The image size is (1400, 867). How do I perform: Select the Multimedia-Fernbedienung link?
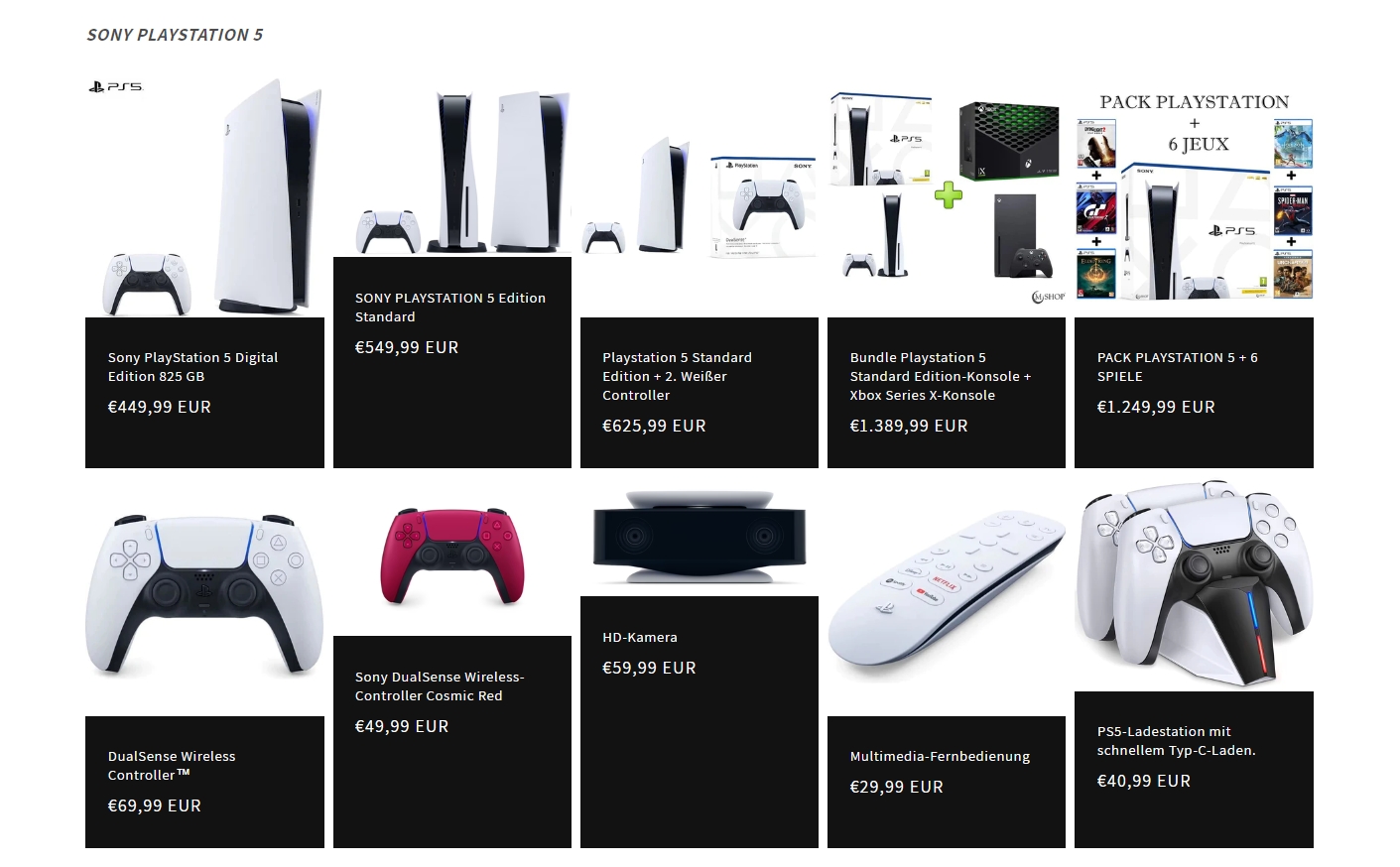(x=940, y=757)
